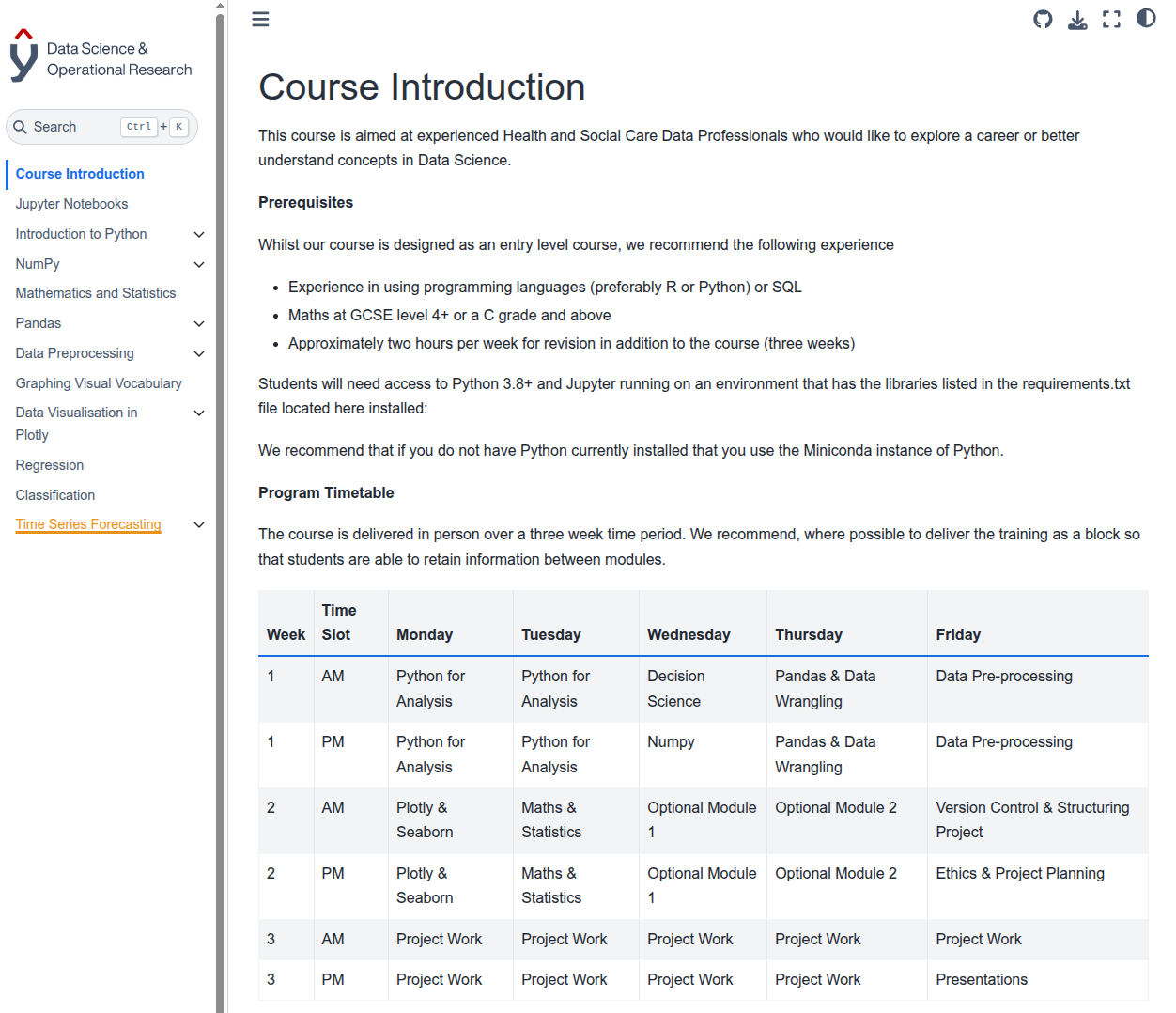Toggle dark mode with the contrast icon

click(1146, 19)
